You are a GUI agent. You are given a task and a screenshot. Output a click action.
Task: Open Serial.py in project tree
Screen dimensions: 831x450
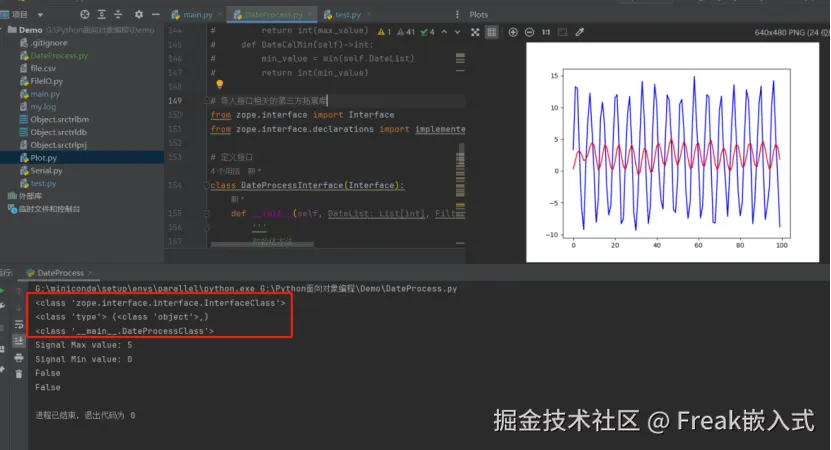[x=46, y=171]
